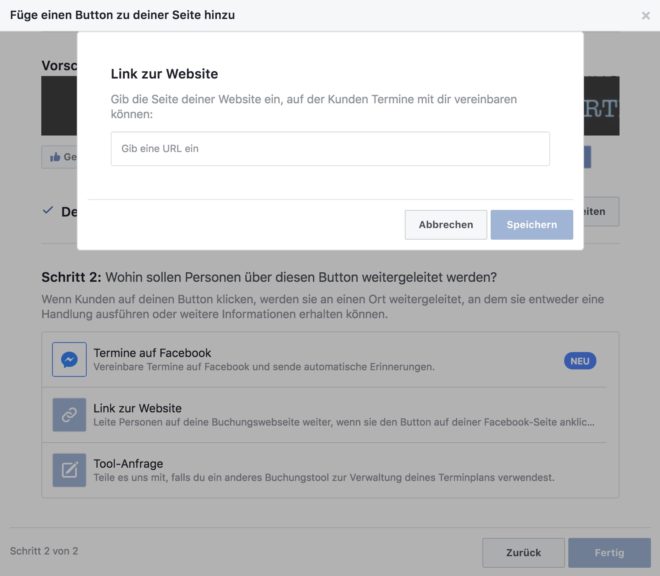Cancel with the Abbrechen button
The width and height of the screenshot is (660, 576).
click(446, 225)
